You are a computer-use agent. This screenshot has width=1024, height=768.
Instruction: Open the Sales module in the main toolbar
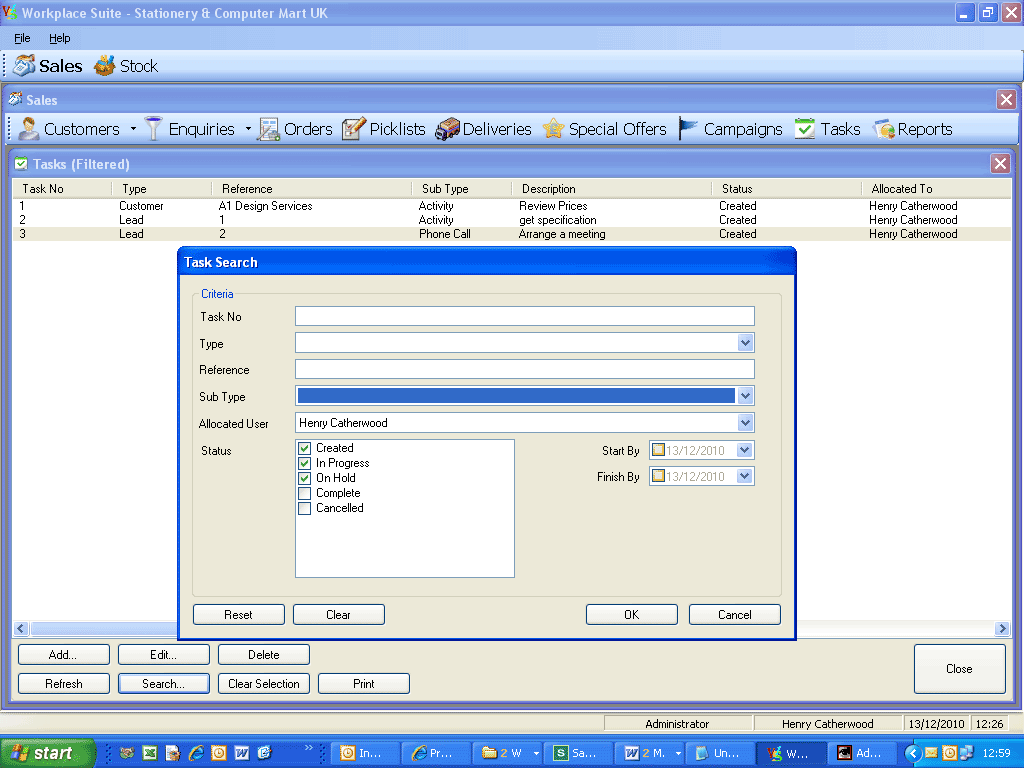tap(48, 66)
